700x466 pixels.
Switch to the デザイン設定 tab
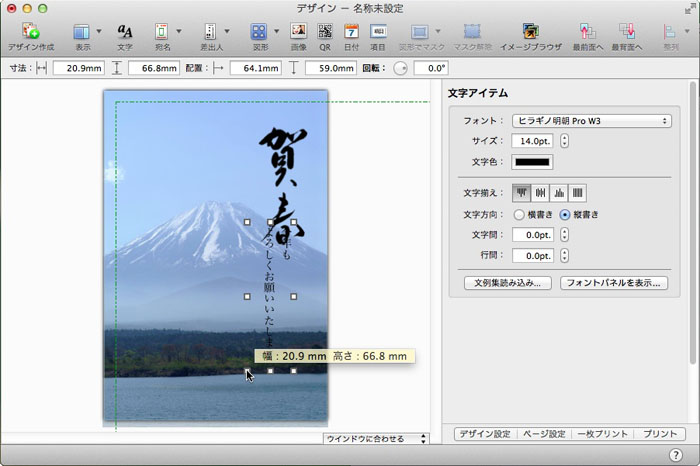[483, 434]
